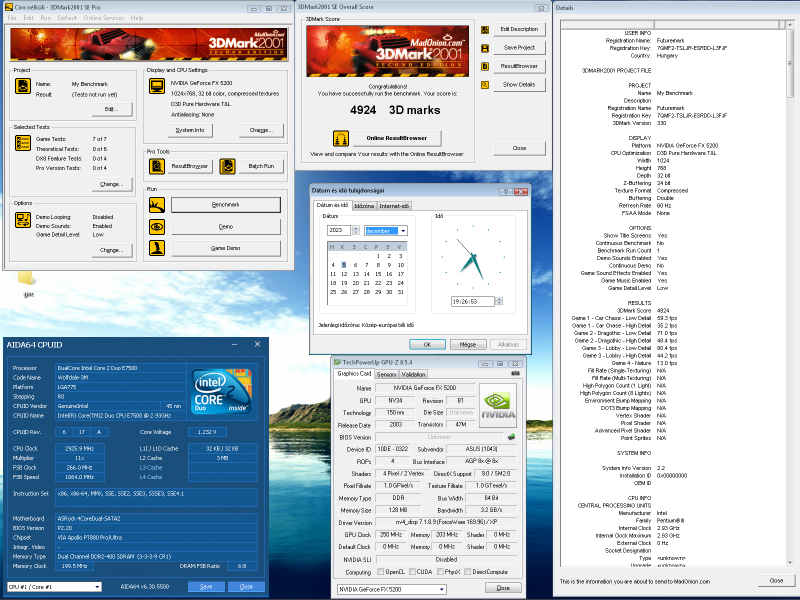800x600 pixels.
Task: Select day 28 in the calendar
Action: (366, 292)
